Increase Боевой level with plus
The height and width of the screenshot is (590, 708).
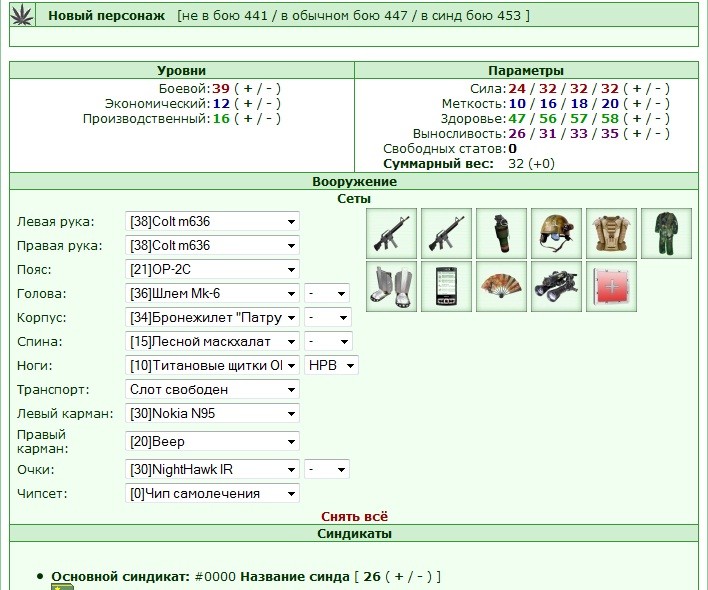tap(247, 88)
